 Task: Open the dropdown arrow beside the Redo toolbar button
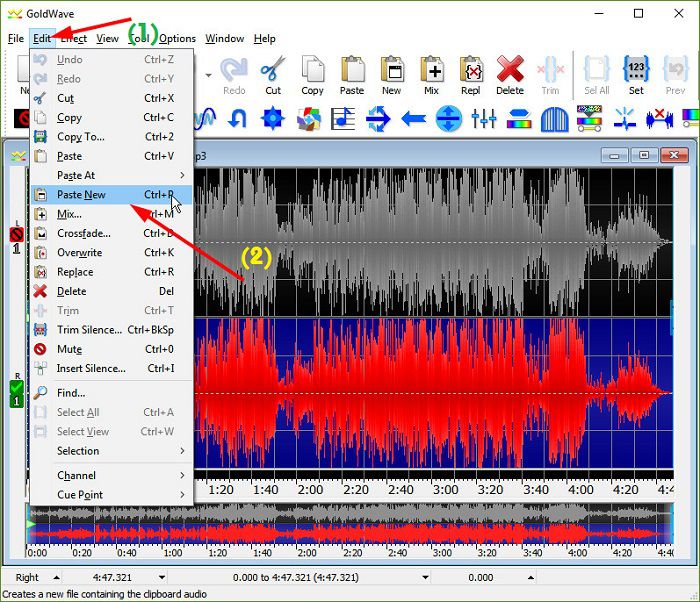[x=208, y=75]
